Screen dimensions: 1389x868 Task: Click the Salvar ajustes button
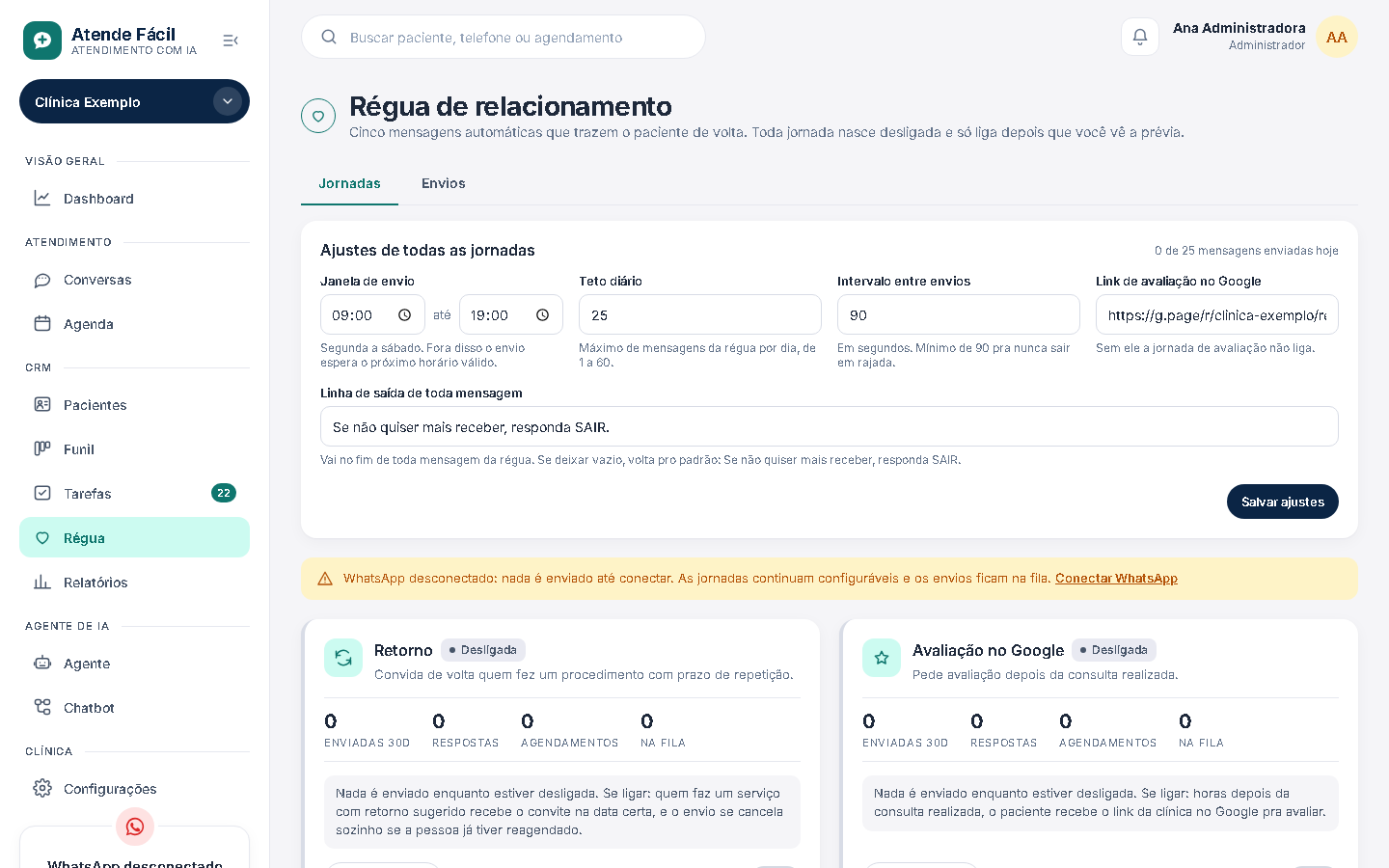pos(1283,502)
